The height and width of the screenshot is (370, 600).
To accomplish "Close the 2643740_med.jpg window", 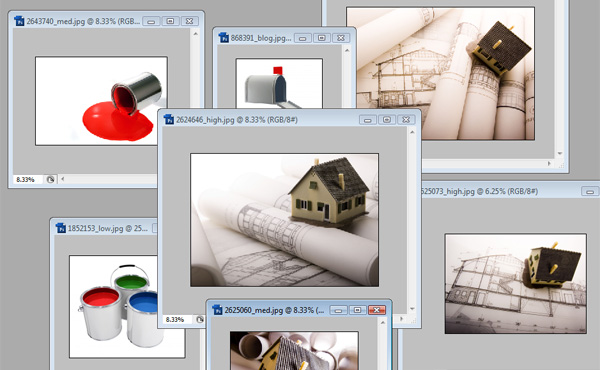I will (189, 21).
